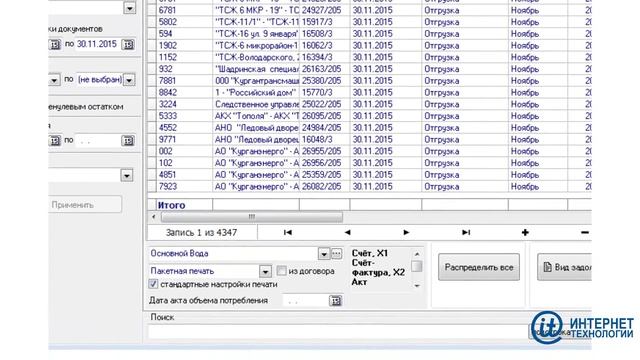
Task: Uncheck 'стандартные настройки печати' checkbox
Action: click(153, 284)
